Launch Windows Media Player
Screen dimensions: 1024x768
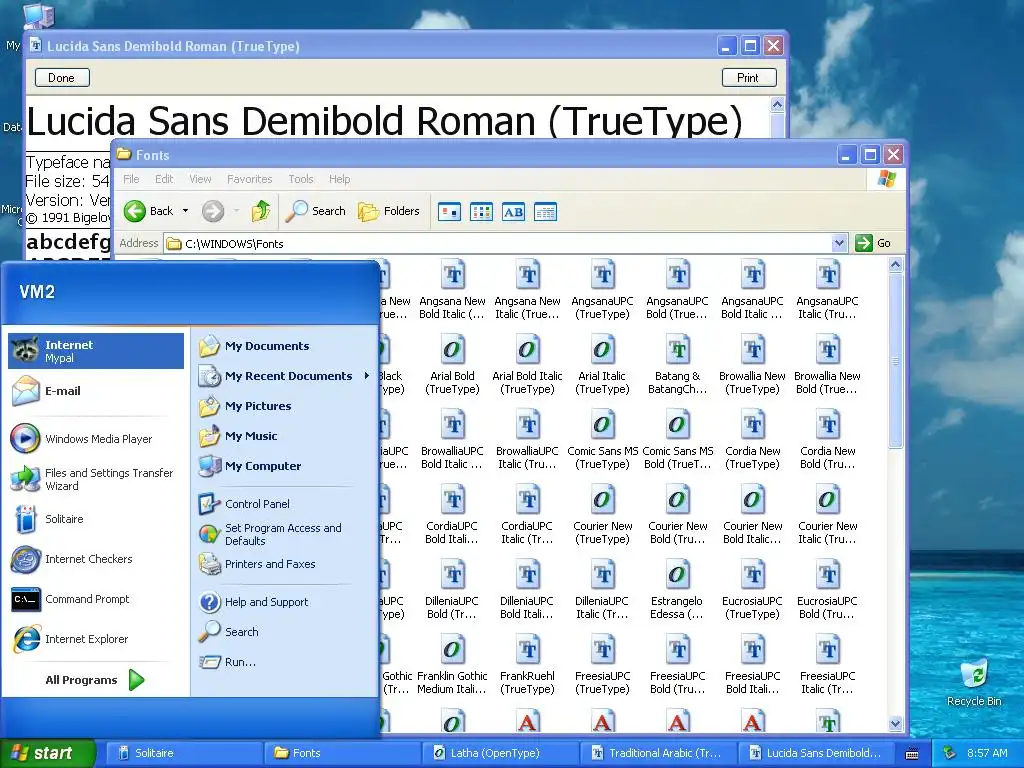pos(96,439)
